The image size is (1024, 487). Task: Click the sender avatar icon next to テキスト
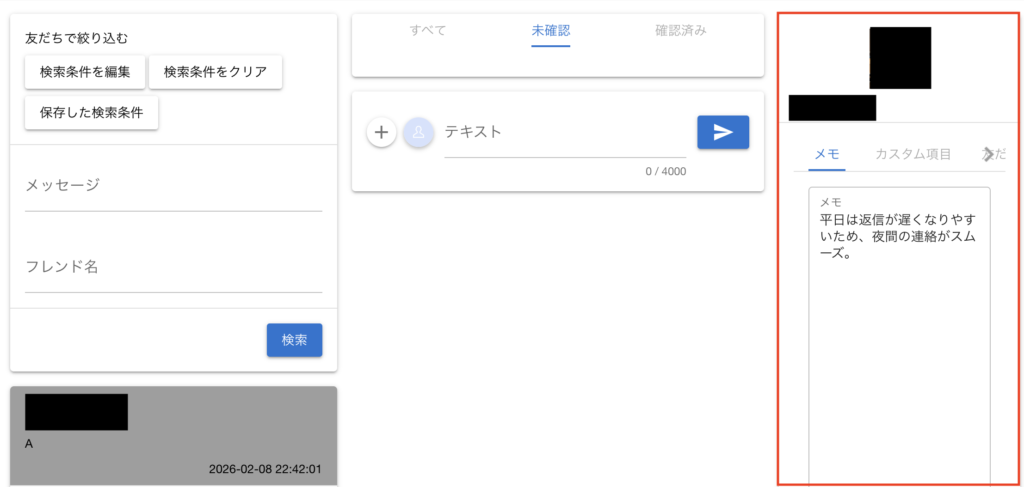click(x=418, y=132)
